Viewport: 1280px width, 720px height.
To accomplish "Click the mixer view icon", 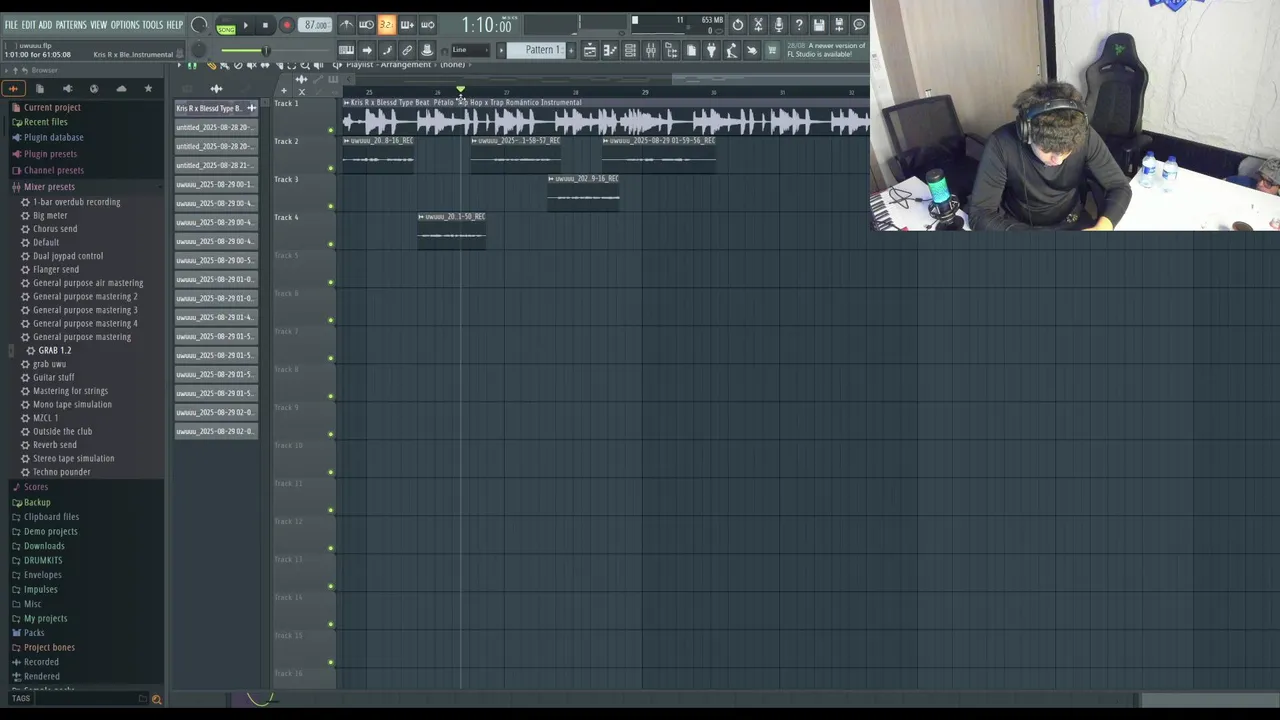I will 651,51.
